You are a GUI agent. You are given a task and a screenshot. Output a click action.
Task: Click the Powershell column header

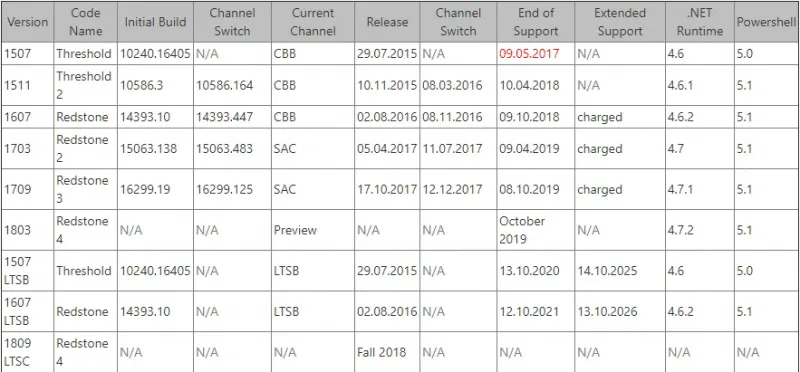(767, 22)
